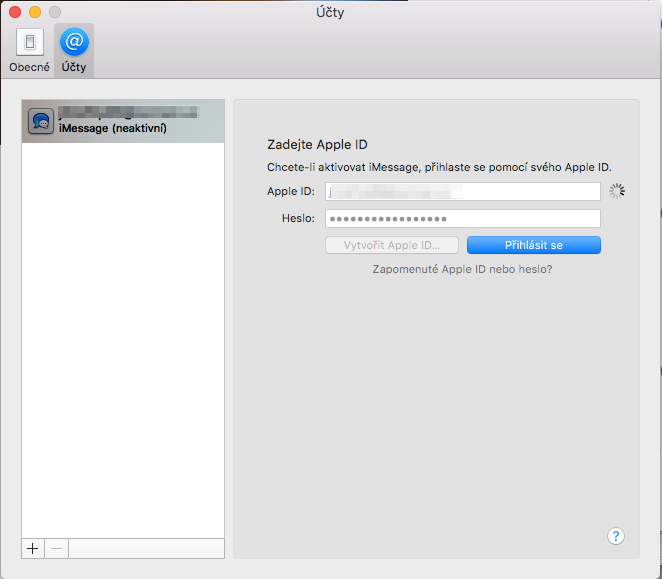Screen dimensions: 662x579
Task: Click the iMessage account bubble icon
Action: (41, 121)
